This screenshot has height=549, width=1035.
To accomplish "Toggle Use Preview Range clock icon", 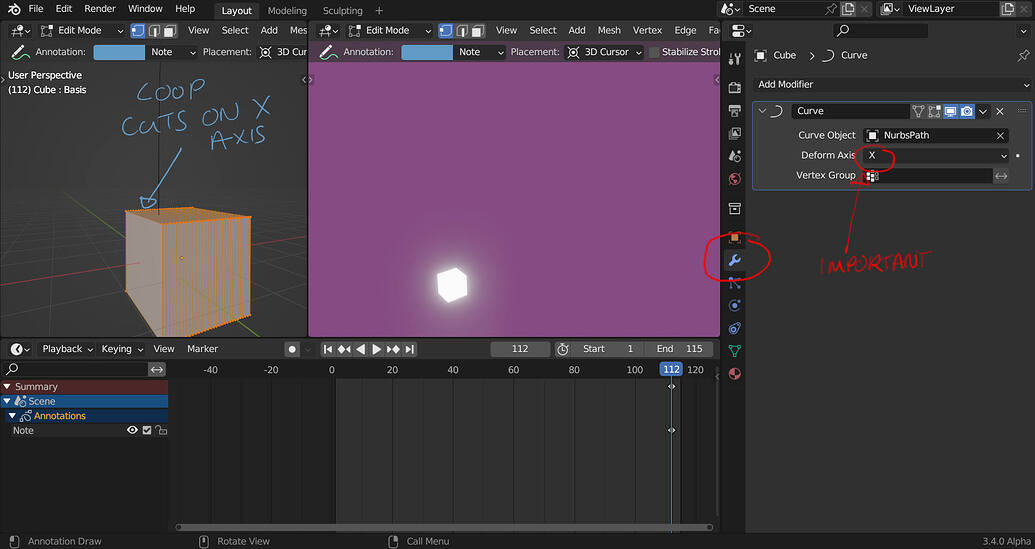I will (x=562, y=349).
